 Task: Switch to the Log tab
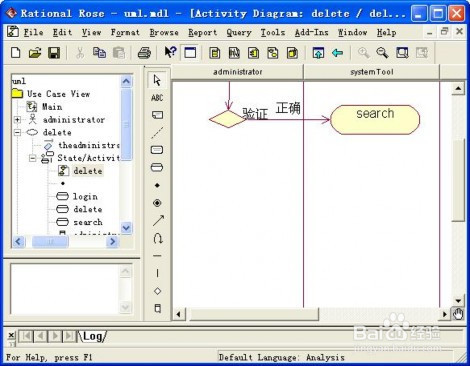click(93, 336)
